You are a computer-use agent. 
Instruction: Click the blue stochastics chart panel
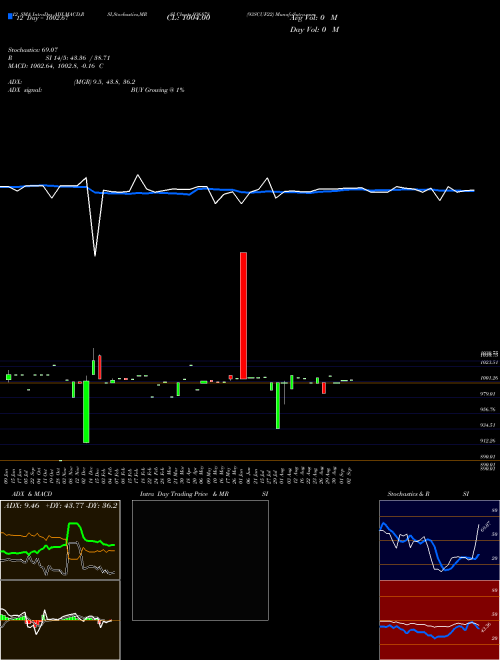tap(439, 540)
